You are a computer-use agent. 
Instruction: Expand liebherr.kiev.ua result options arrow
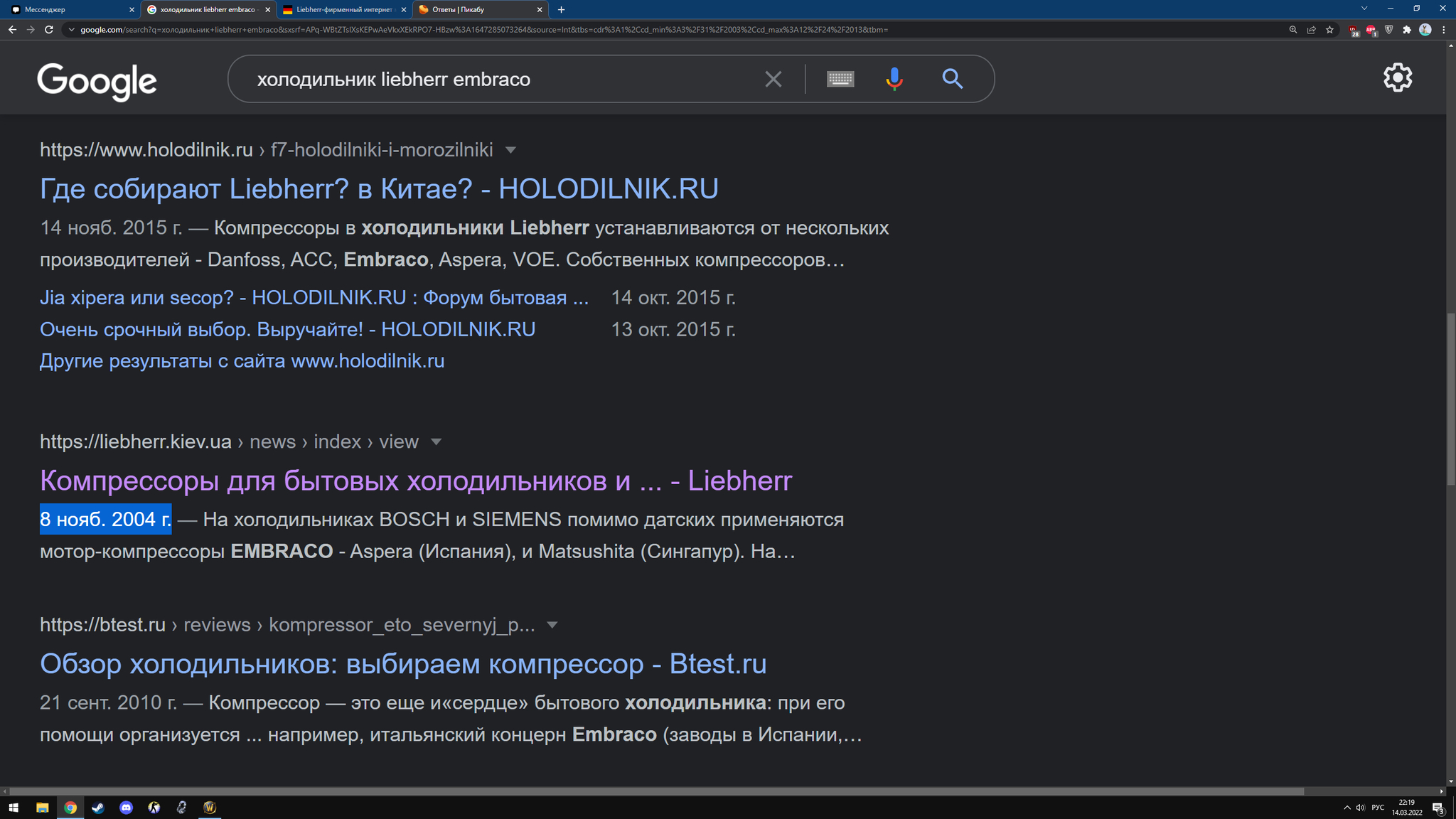click(436, 441)
